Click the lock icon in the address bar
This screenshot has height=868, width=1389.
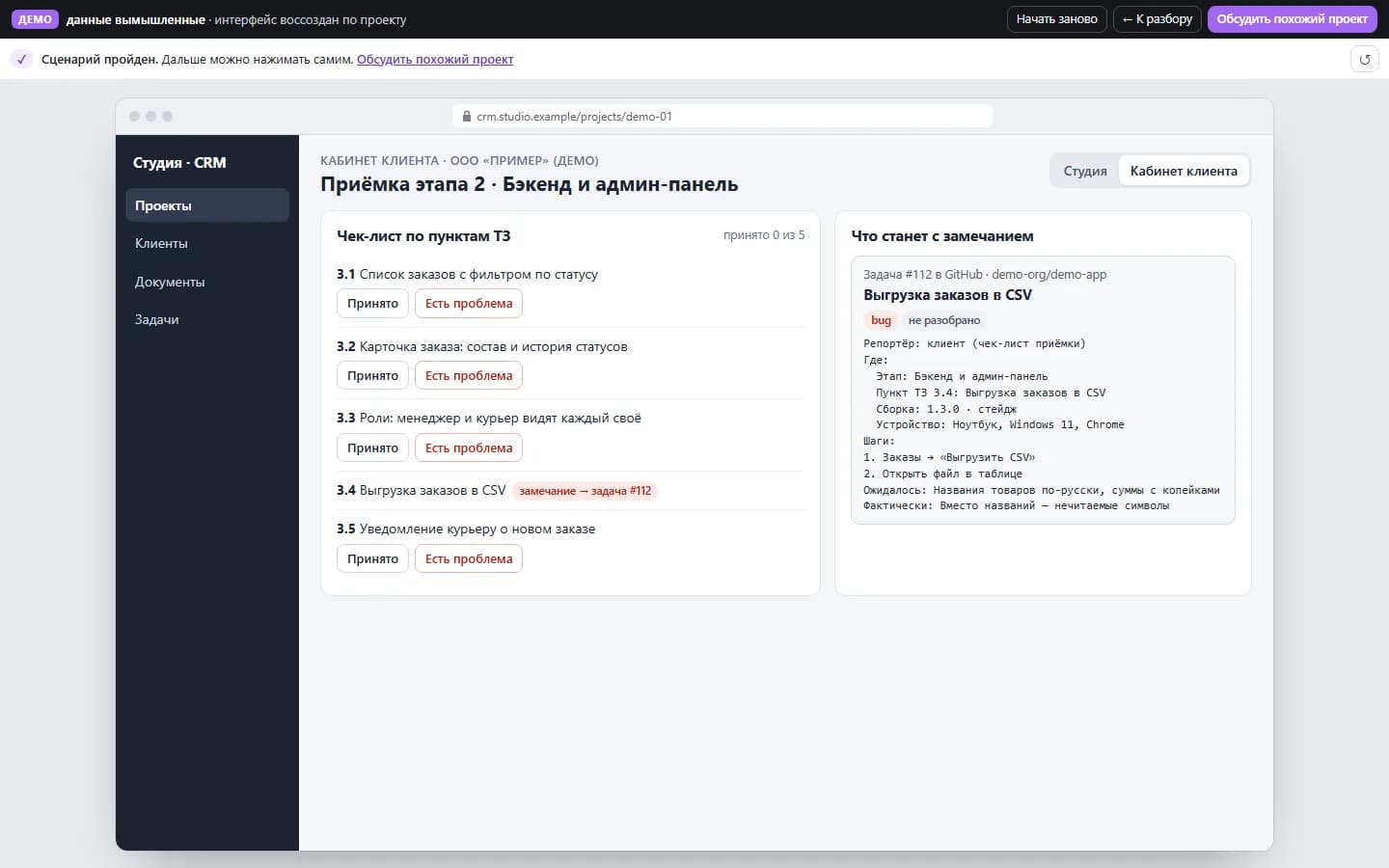[467, 117]
